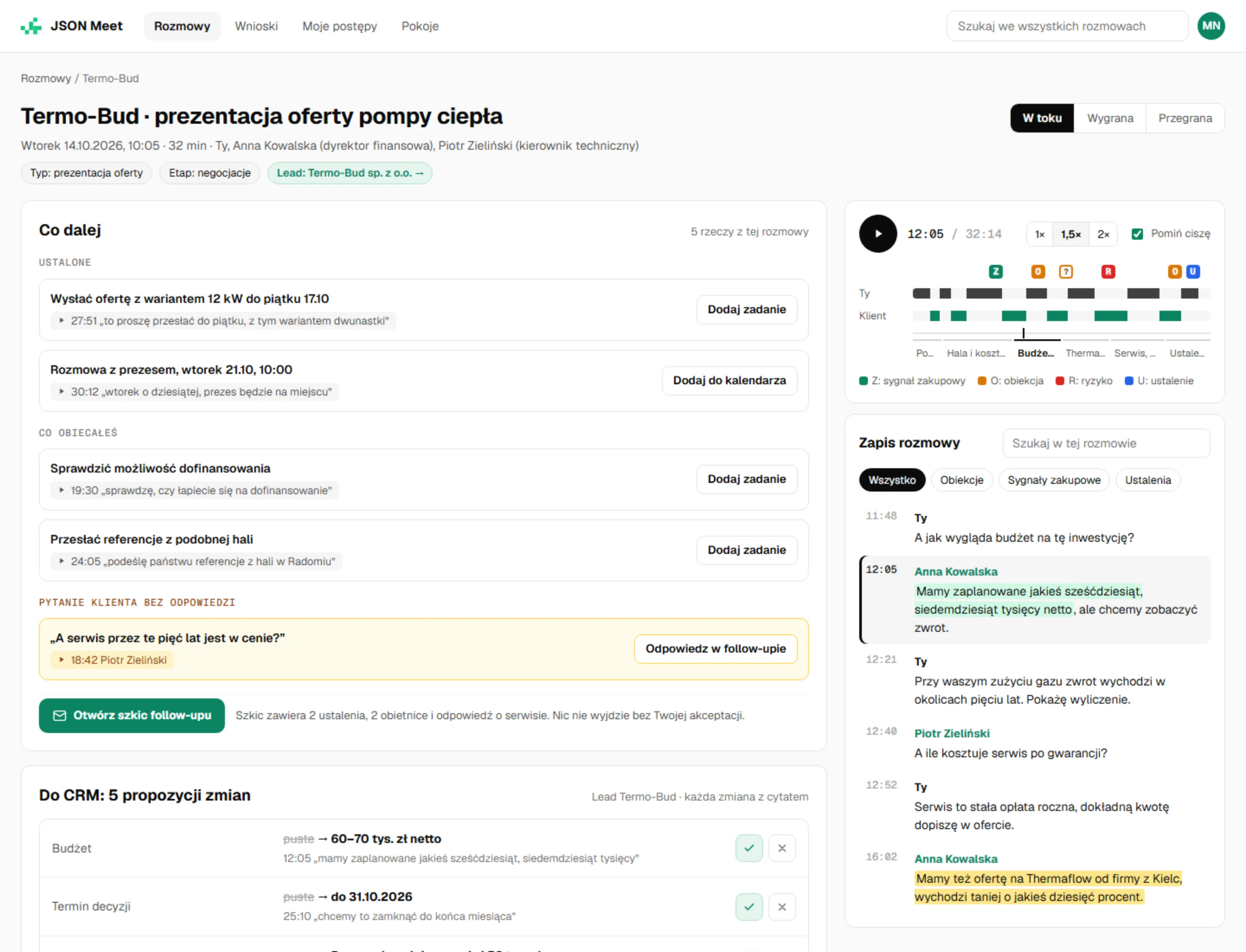Add task for Sprawdzić możliwość dofinansowania
The width and height of the screenshot is (1246, 952).
746,479
